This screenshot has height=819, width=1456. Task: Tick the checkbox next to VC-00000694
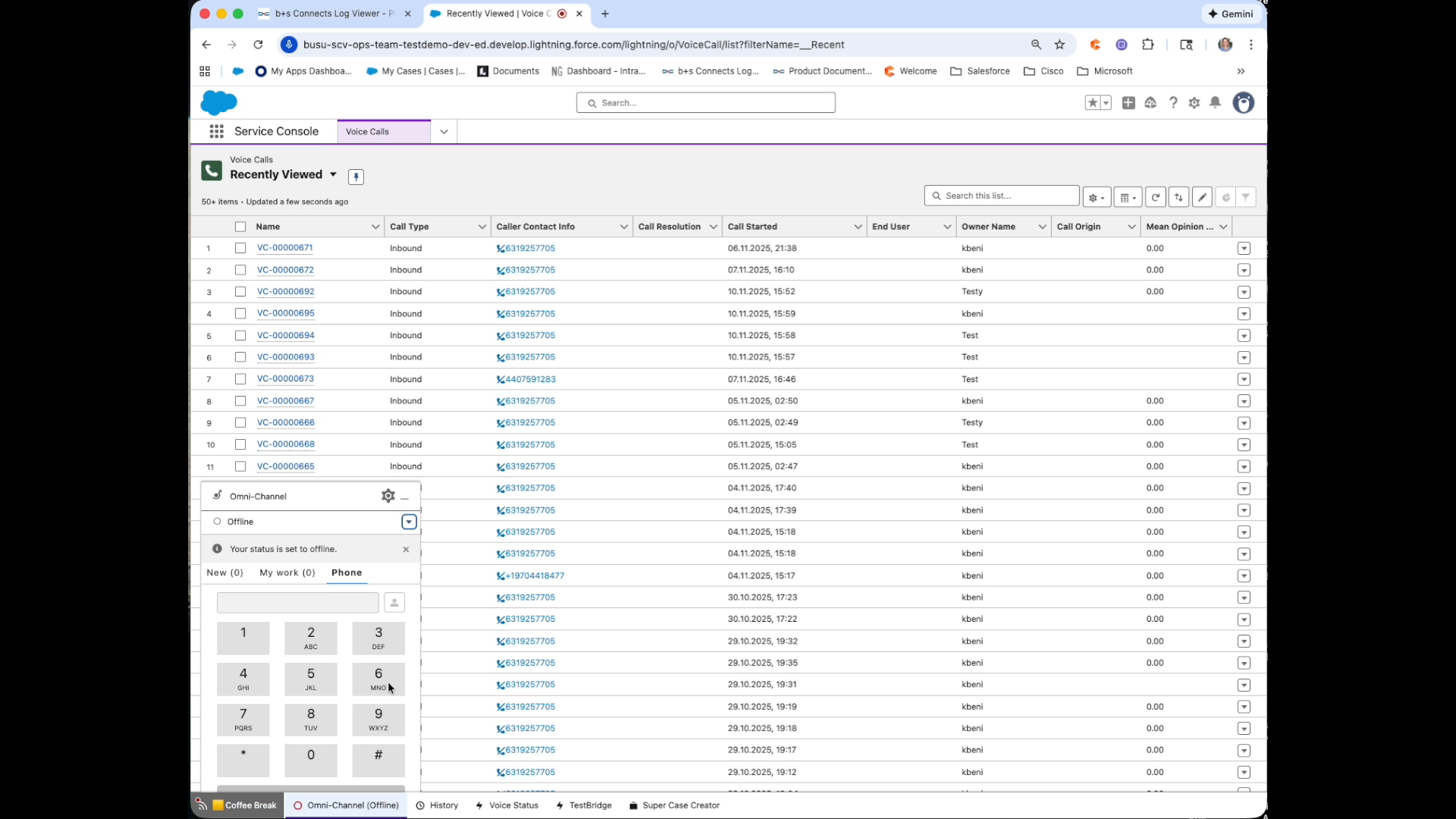(240, 335)
